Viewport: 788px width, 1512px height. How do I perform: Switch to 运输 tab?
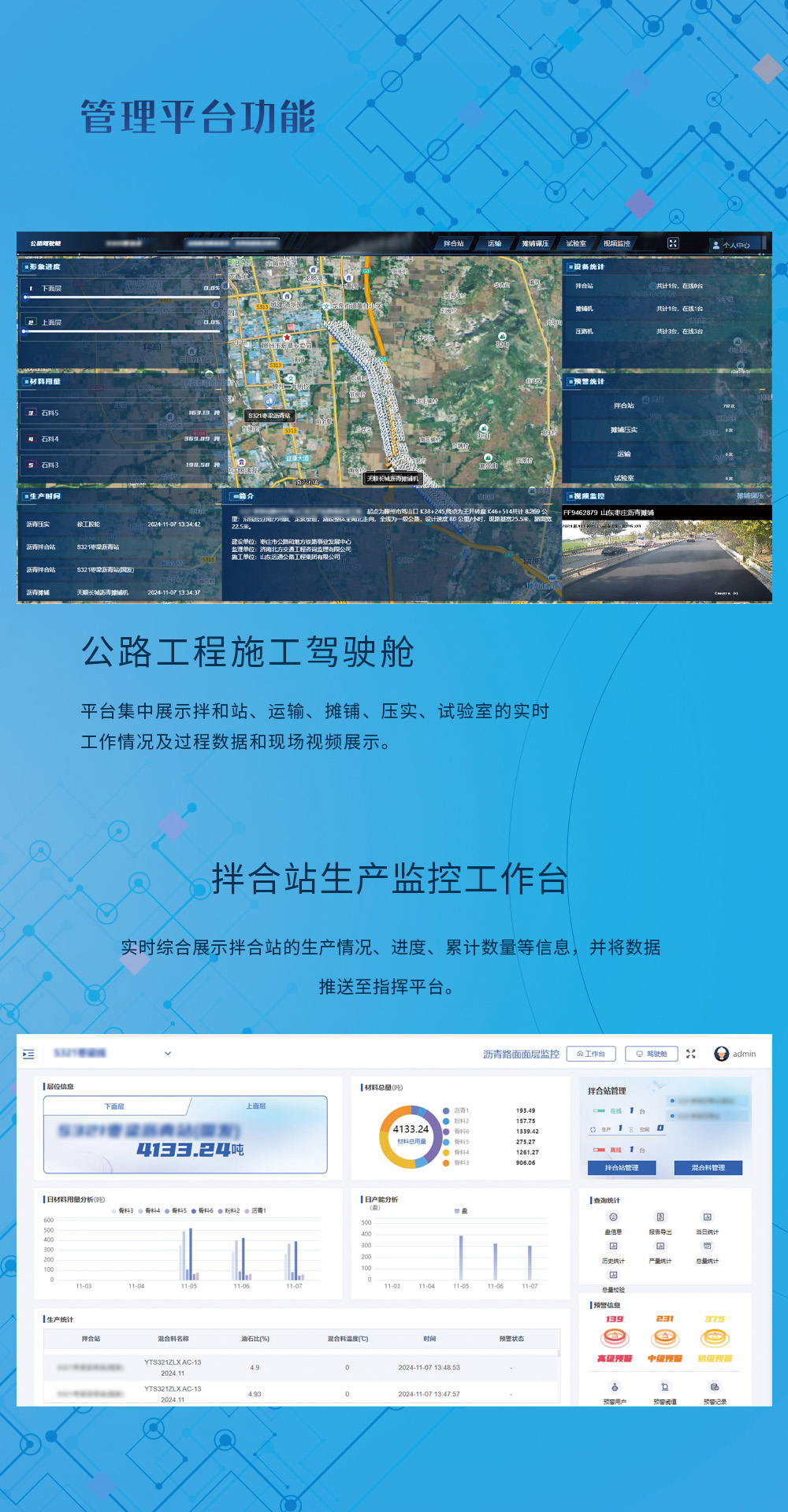[x=494, y=243]
